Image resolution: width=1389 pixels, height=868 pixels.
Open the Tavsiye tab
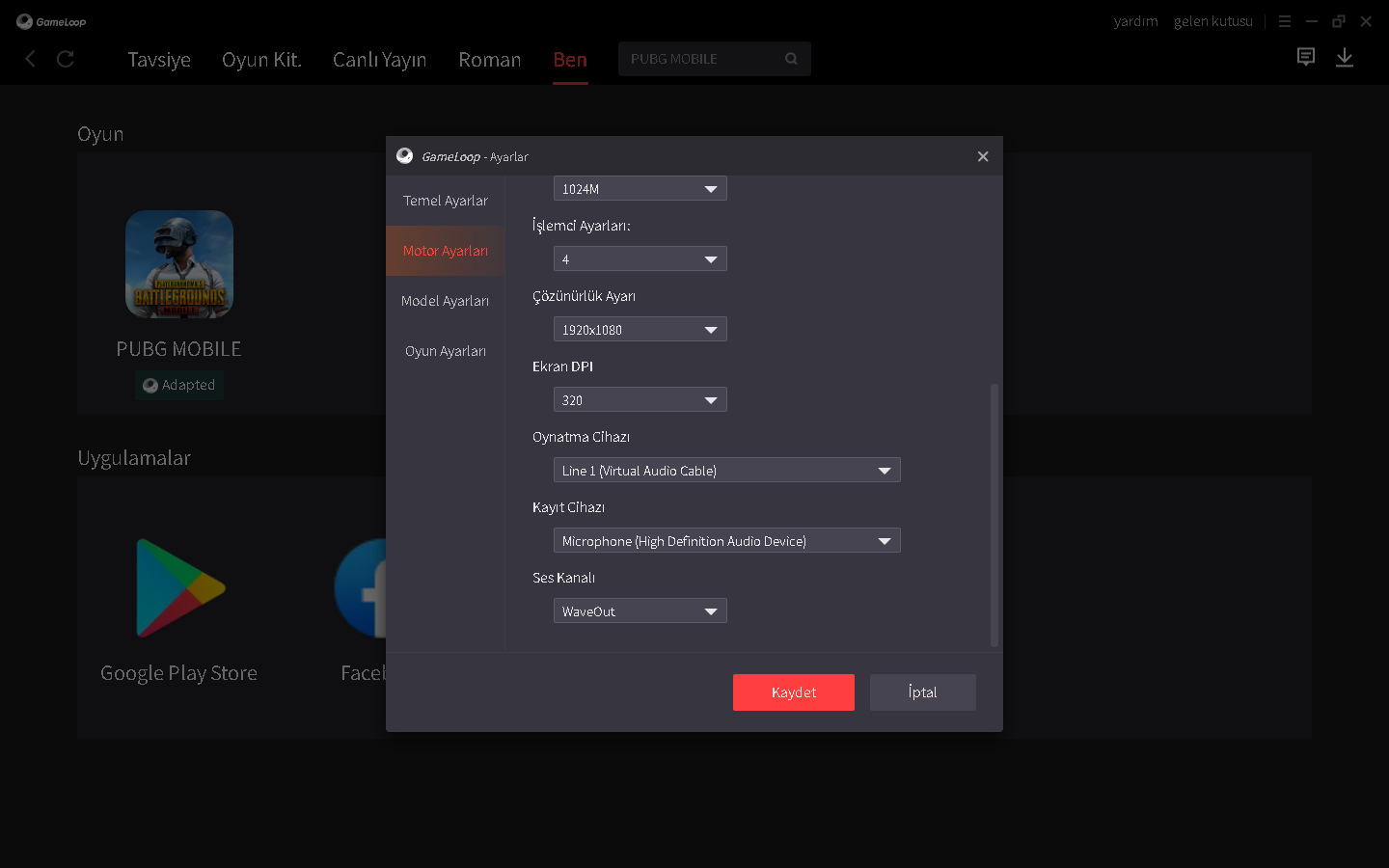[159, 60]
